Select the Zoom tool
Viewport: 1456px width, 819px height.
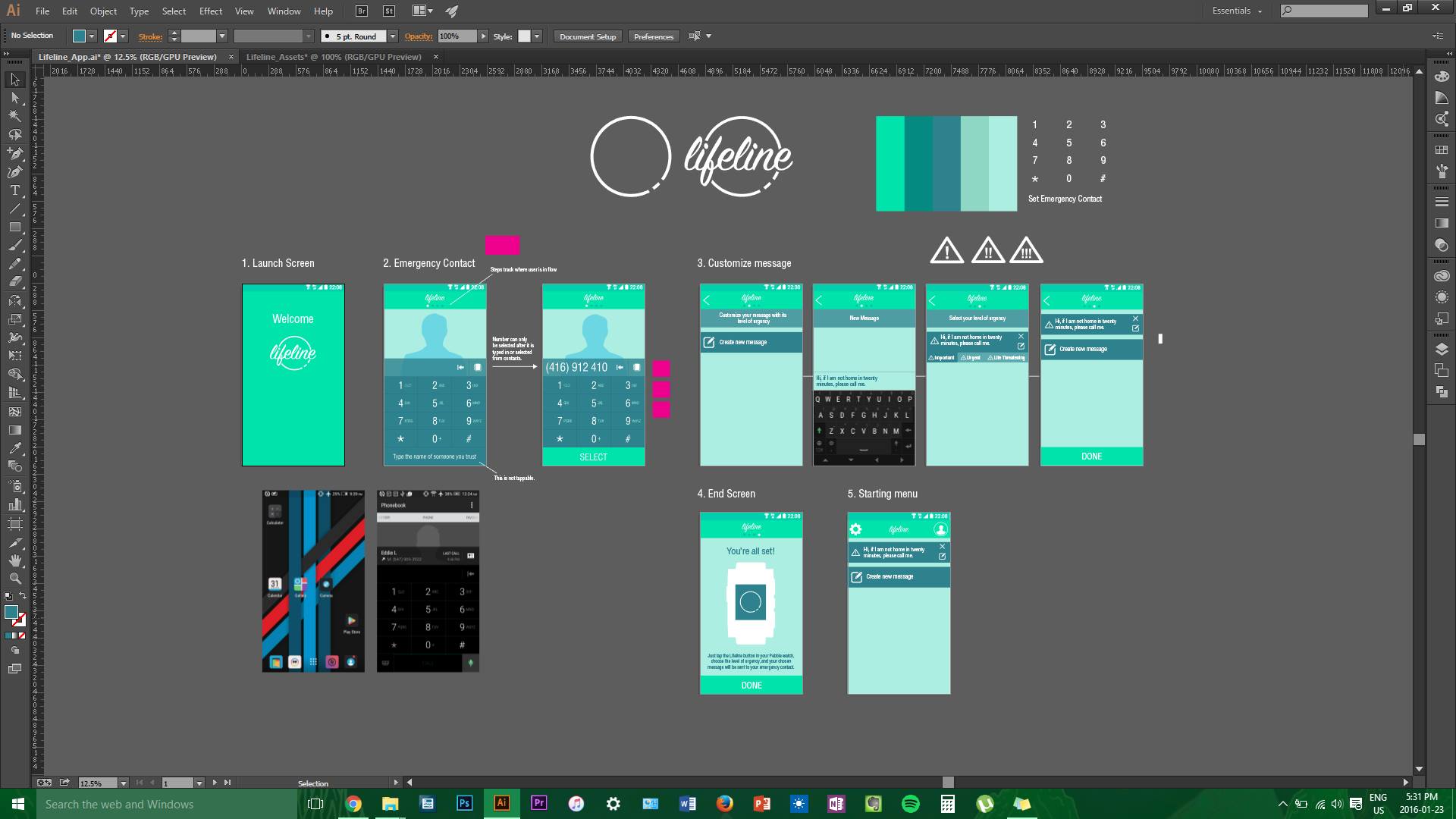14,578
